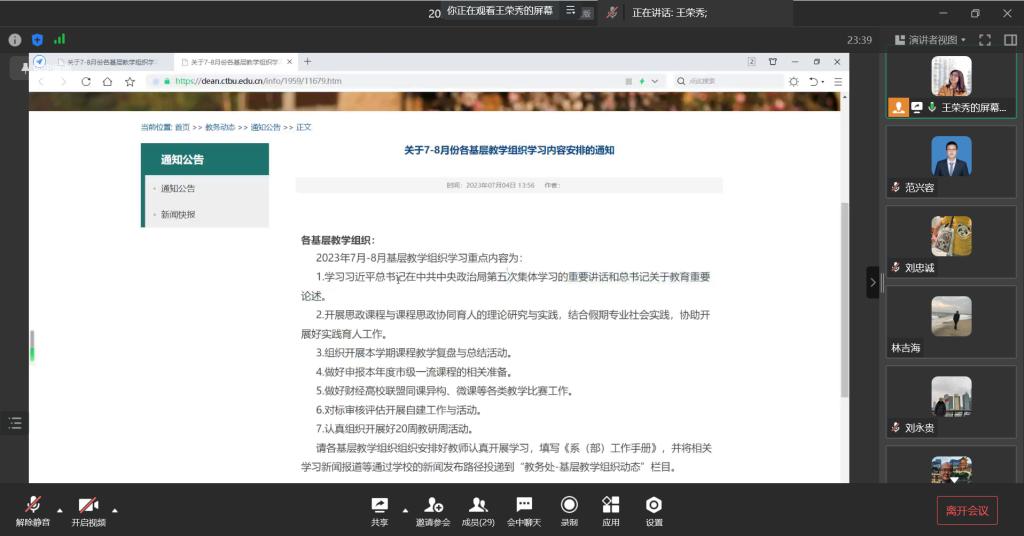Click the blue security shield icon

coord(37,40)
